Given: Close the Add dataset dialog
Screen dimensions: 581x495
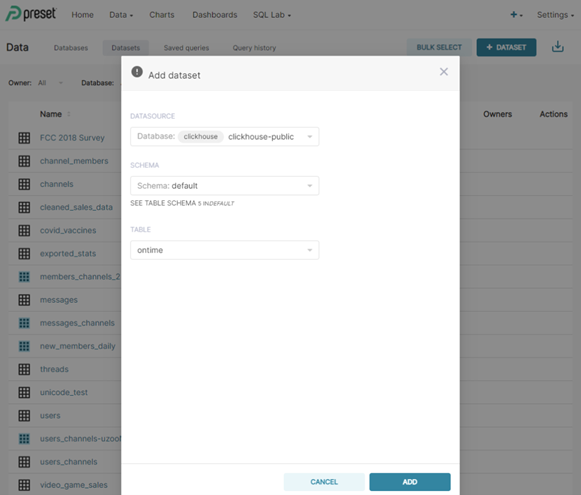Looking at the screenshot, I should 444,72.
